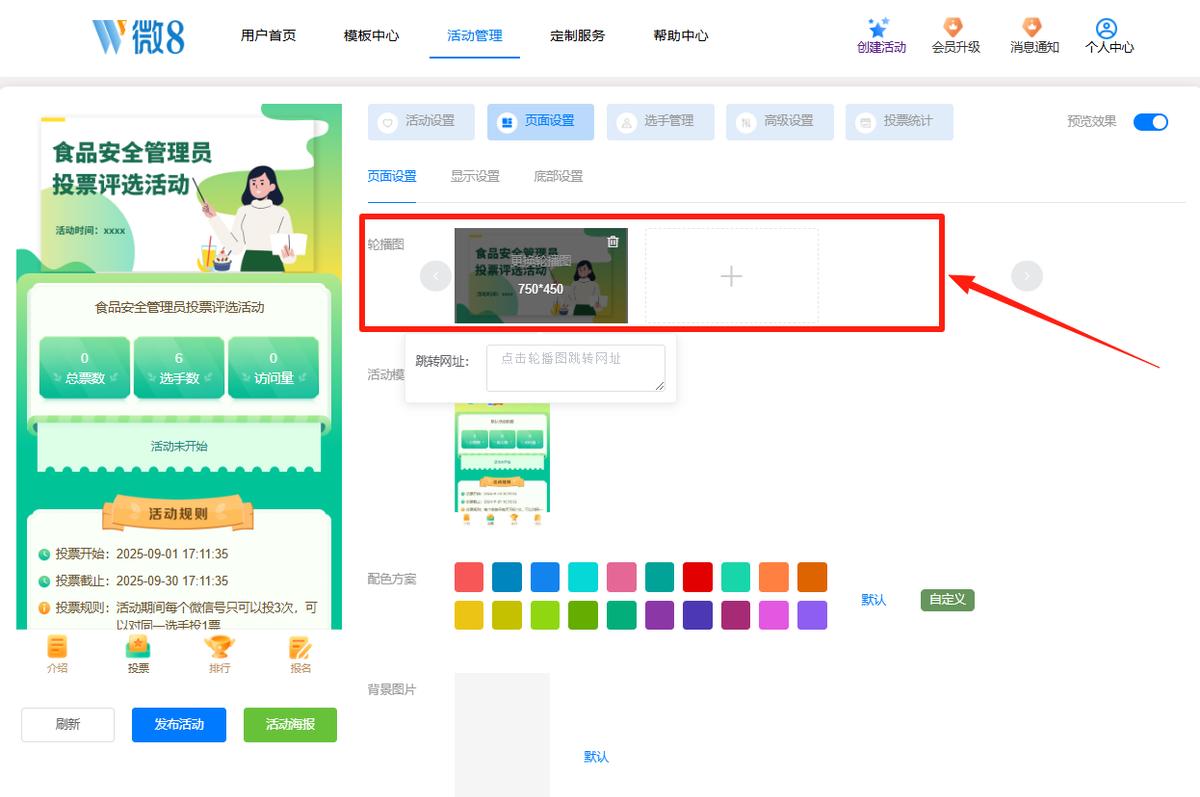Open the 个人中心 profile icon
Screen dimensions: 1200x797
(x=1106, y=28)
